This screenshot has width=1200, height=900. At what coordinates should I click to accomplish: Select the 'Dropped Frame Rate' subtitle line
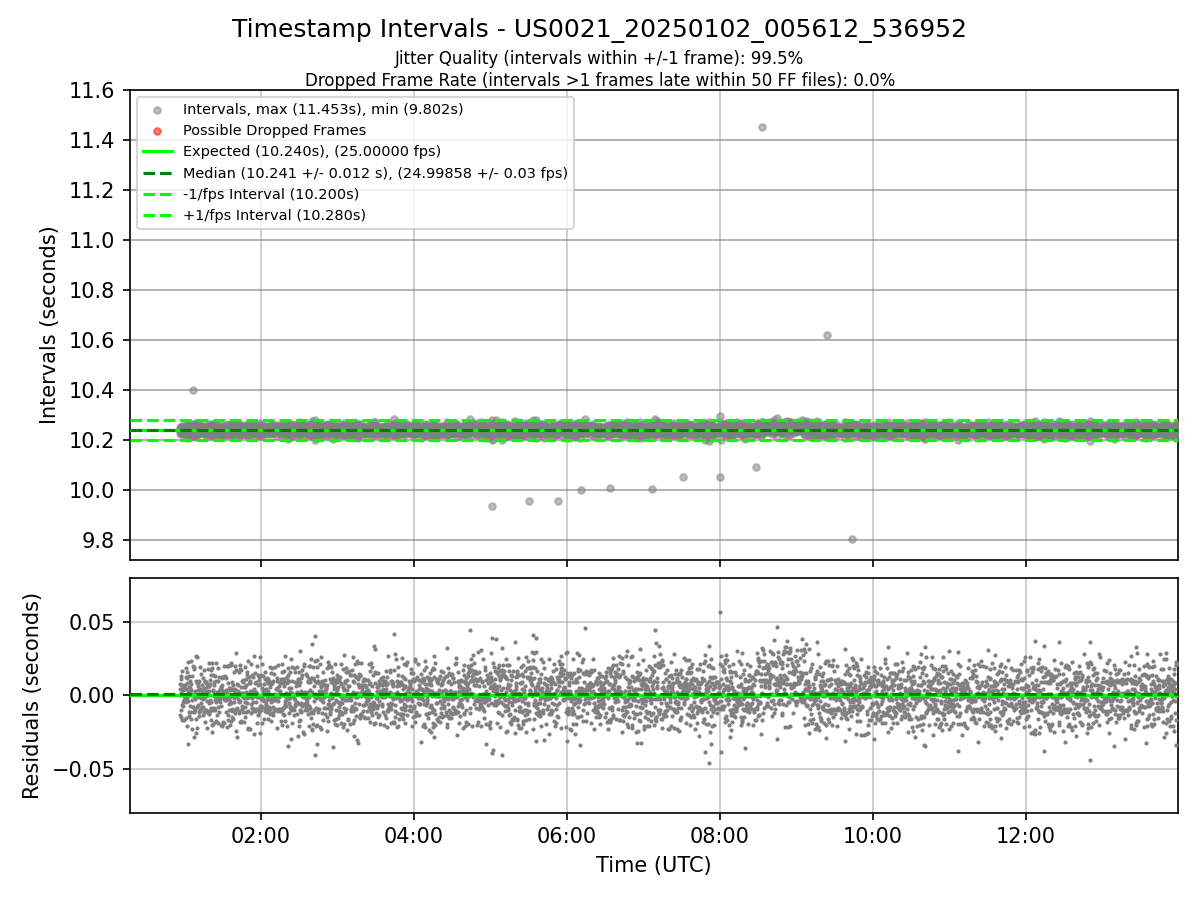coord(599,79)
